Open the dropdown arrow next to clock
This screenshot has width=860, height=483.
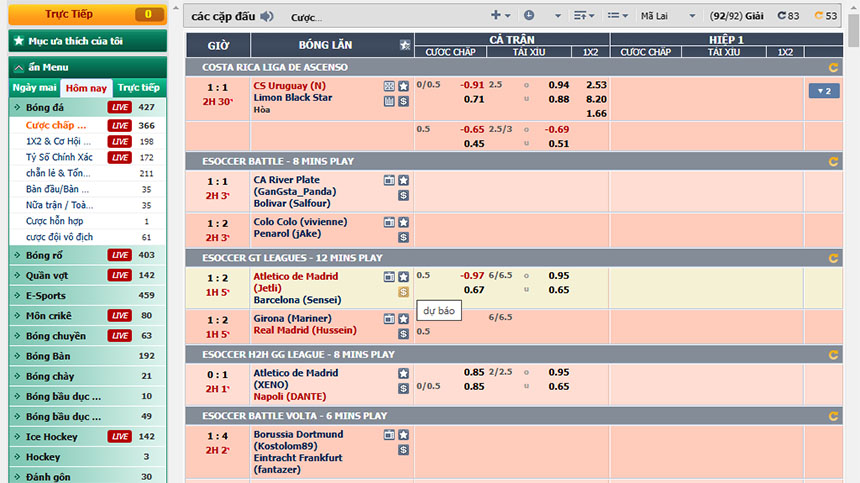point(558,16)
